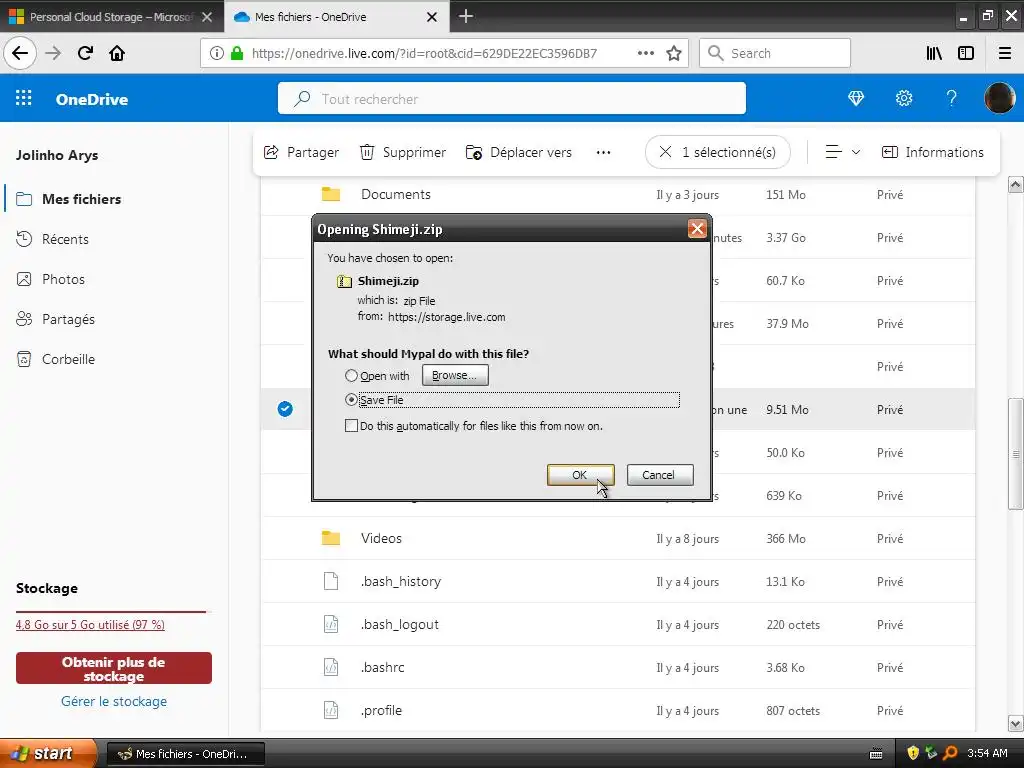Click the Premium diamond icon
1024x768 pixels.
pyautogui.click(x=856, y=98)
